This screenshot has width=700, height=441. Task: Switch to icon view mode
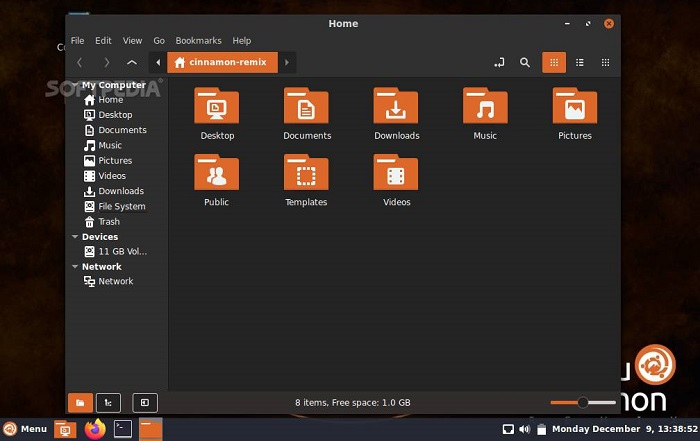point(553,63)
